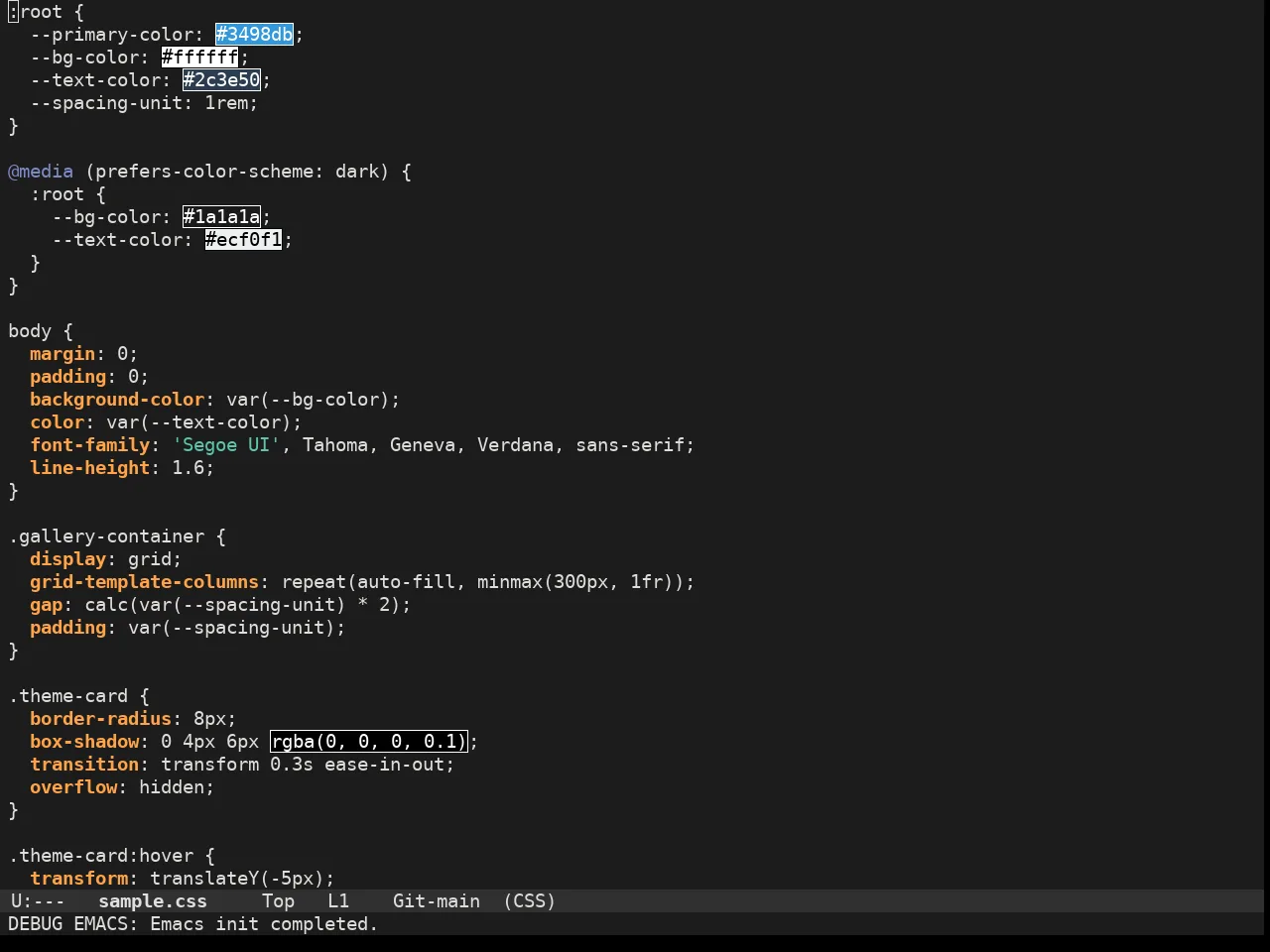Viewport: 1270px width, 952px height.
Task: Click '(prefers-color-scheme: dark)' media query
Action: point(237,172)
